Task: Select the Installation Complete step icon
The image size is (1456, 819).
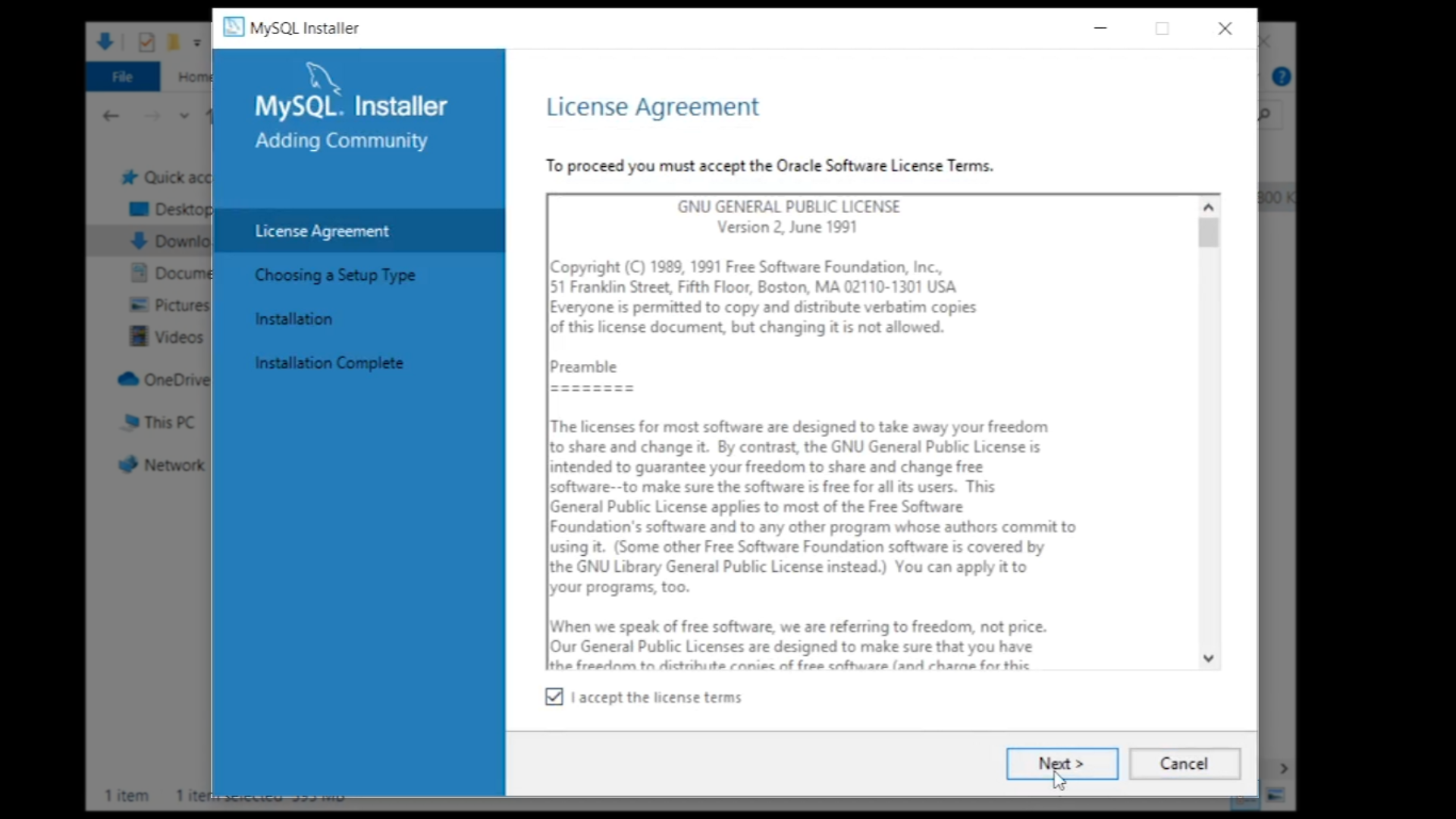Action: [329, 362]
